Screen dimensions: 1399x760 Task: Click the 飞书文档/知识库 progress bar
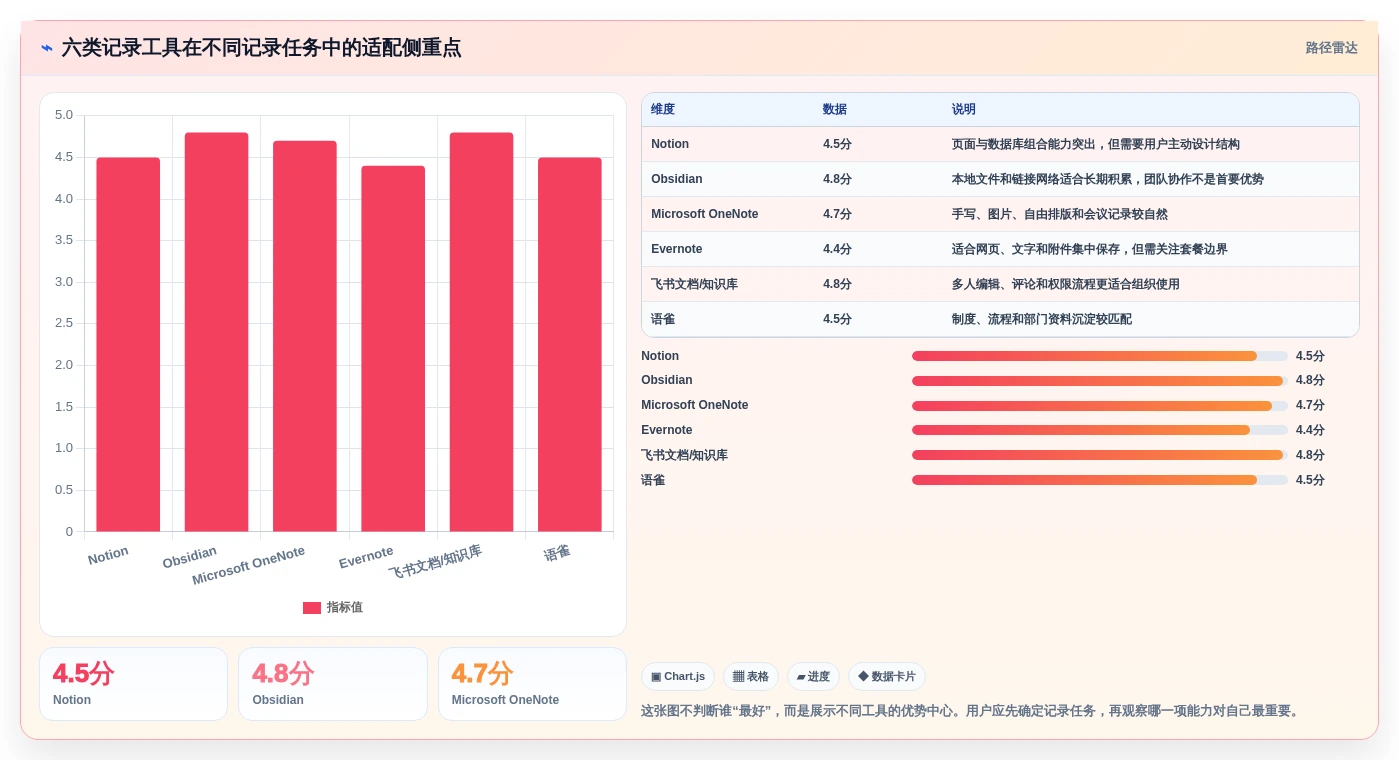[1100, 455]
